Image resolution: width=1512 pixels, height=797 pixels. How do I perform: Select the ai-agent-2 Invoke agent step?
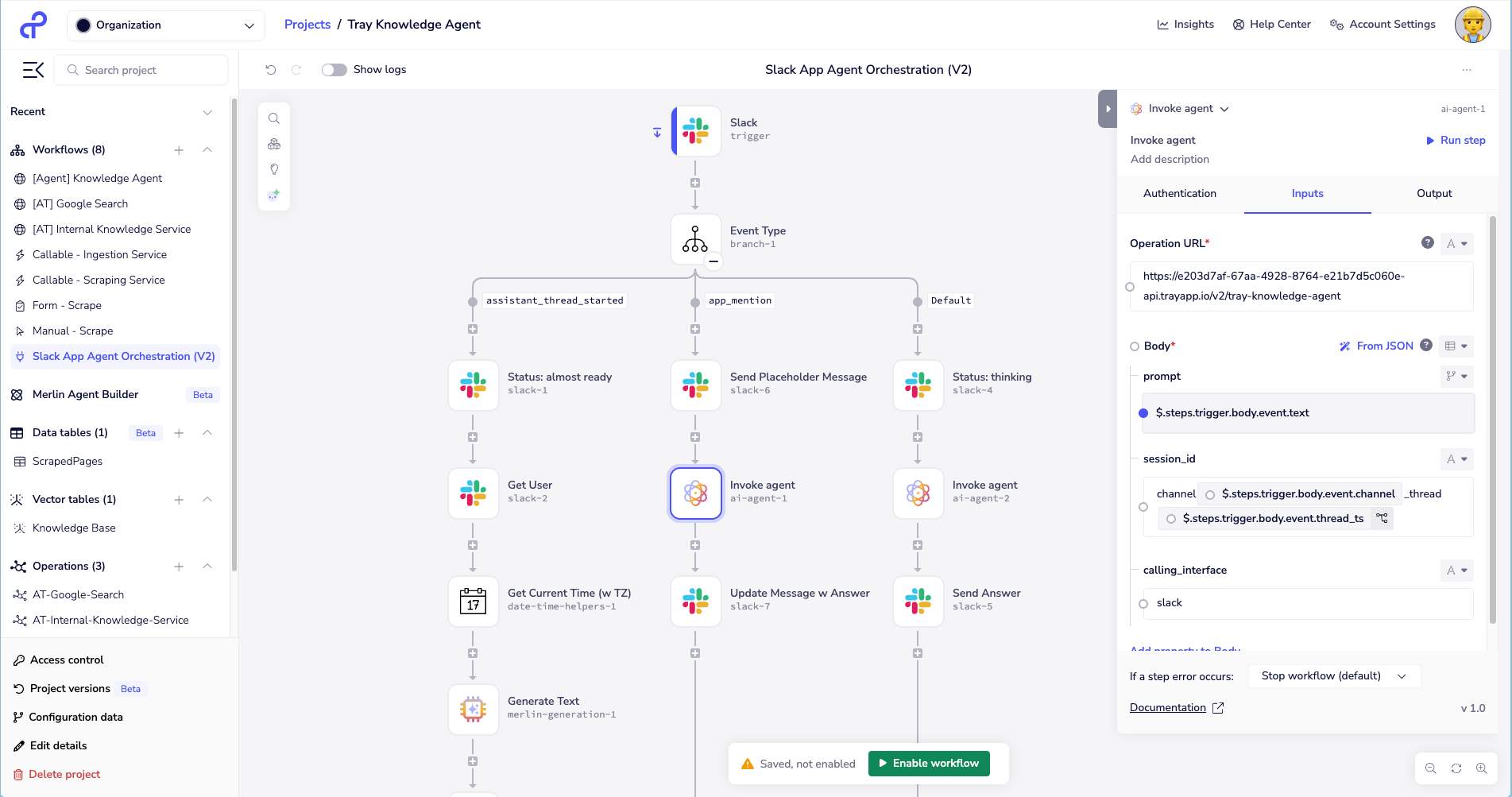point(918,493)
